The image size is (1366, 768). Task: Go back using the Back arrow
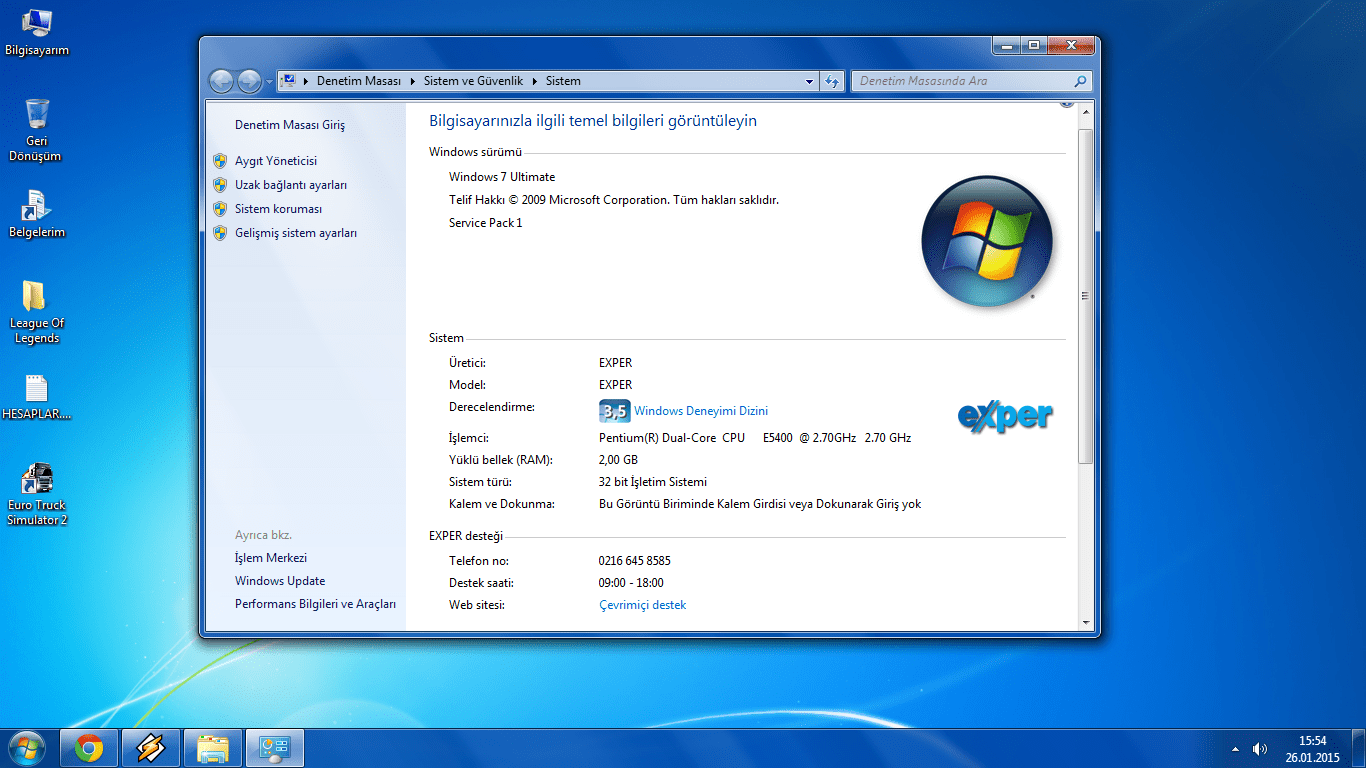(221, 81)
